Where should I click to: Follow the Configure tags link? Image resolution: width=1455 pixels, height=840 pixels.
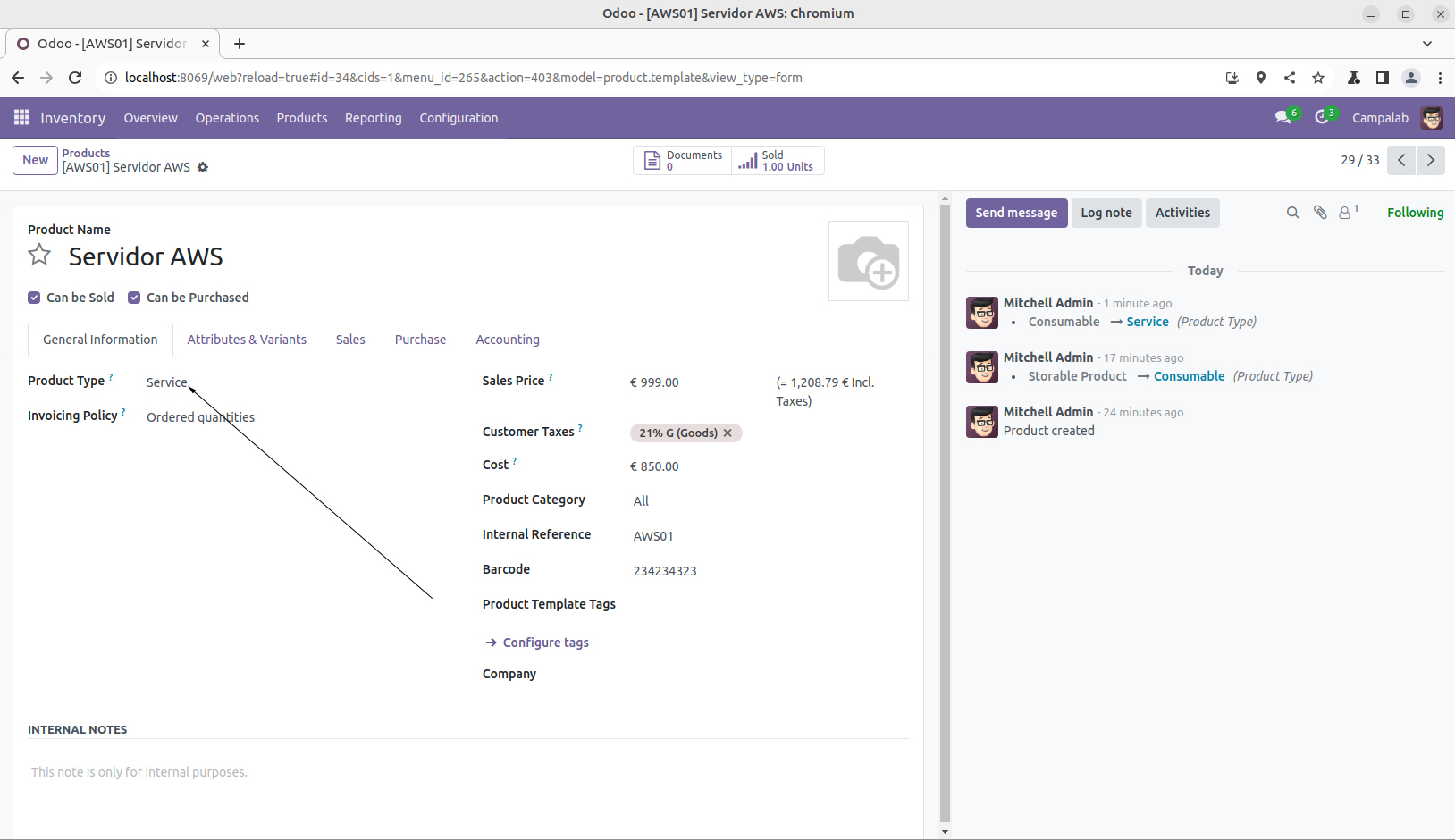pyautogui.click(x=545, y=643)
